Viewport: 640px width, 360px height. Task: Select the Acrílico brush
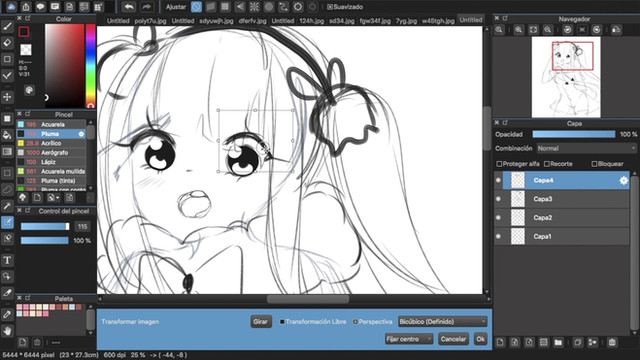51,143
